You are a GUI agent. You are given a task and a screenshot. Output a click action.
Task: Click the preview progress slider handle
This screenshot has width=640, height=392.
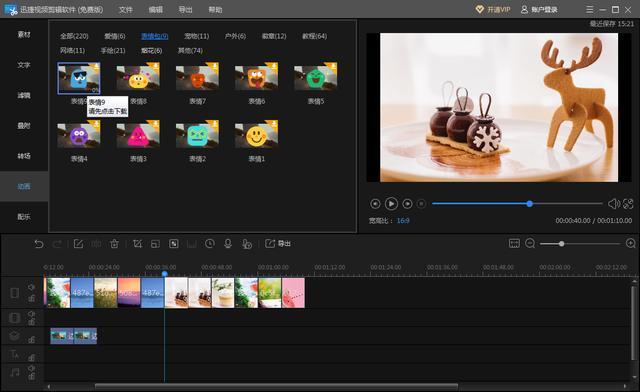(529, 203)
